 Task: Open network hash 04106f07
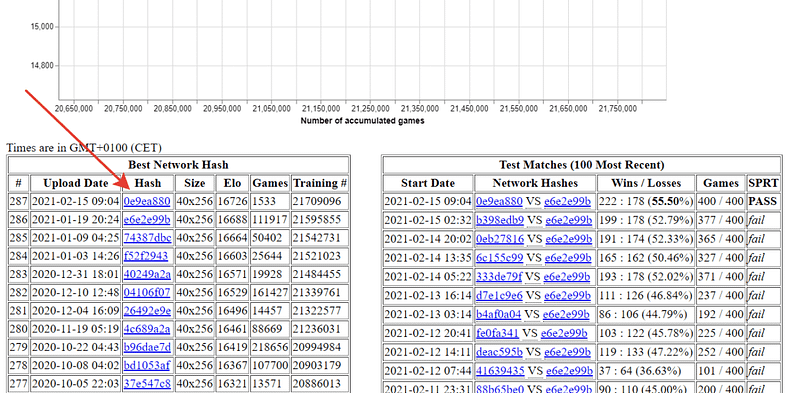pyautogui.click(x=147, y=292)
